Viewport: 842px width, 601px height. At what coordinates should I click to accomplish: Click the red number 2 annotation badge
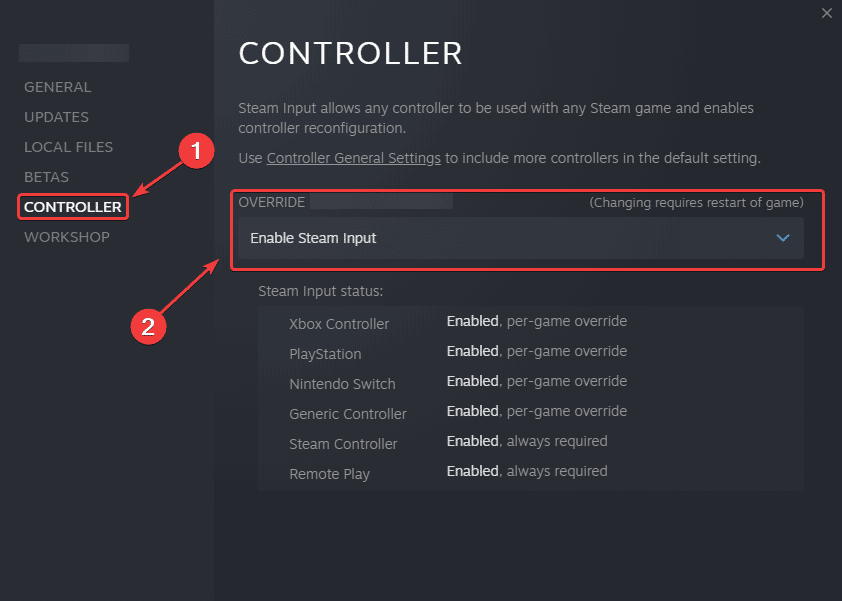pos(148,326)
